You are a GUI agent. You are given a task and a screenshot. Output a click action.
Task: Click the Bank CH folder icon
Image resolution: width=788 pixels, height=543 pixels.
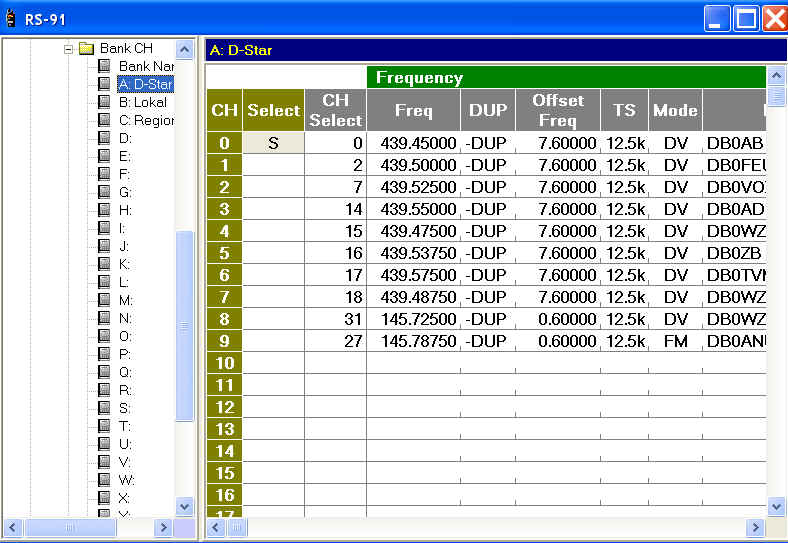(x=86, y=48)
